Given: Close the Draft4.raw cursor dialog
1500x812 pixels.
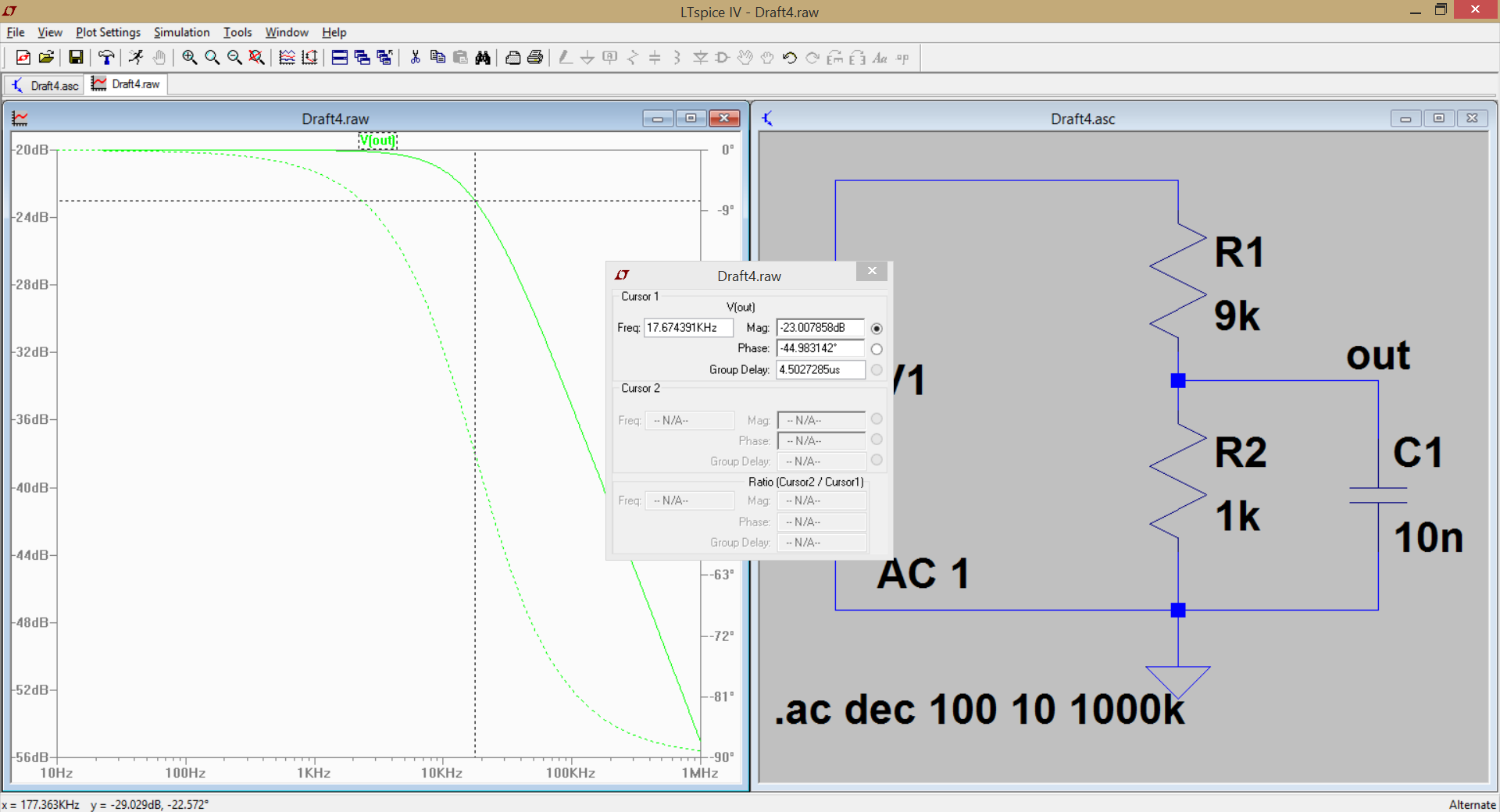Looking at the screenshot, I should pos(872,271).
